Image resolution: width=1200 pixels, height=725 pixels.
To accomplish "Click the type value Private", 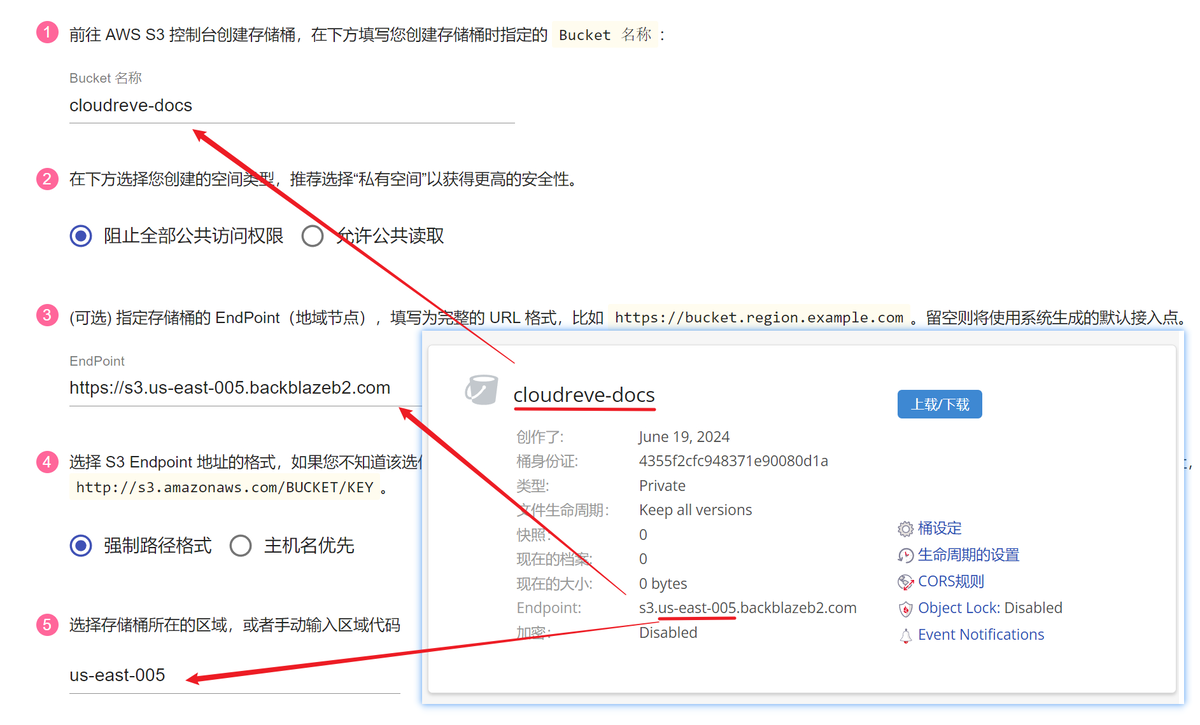I will [x=662, y=485].
